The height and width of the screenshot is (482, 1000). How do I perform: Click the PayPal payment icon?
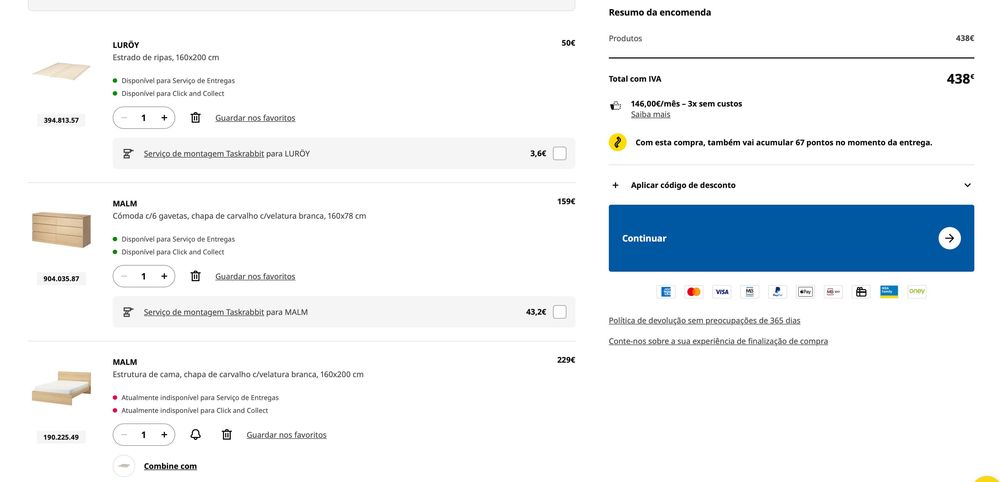(777, 292)
